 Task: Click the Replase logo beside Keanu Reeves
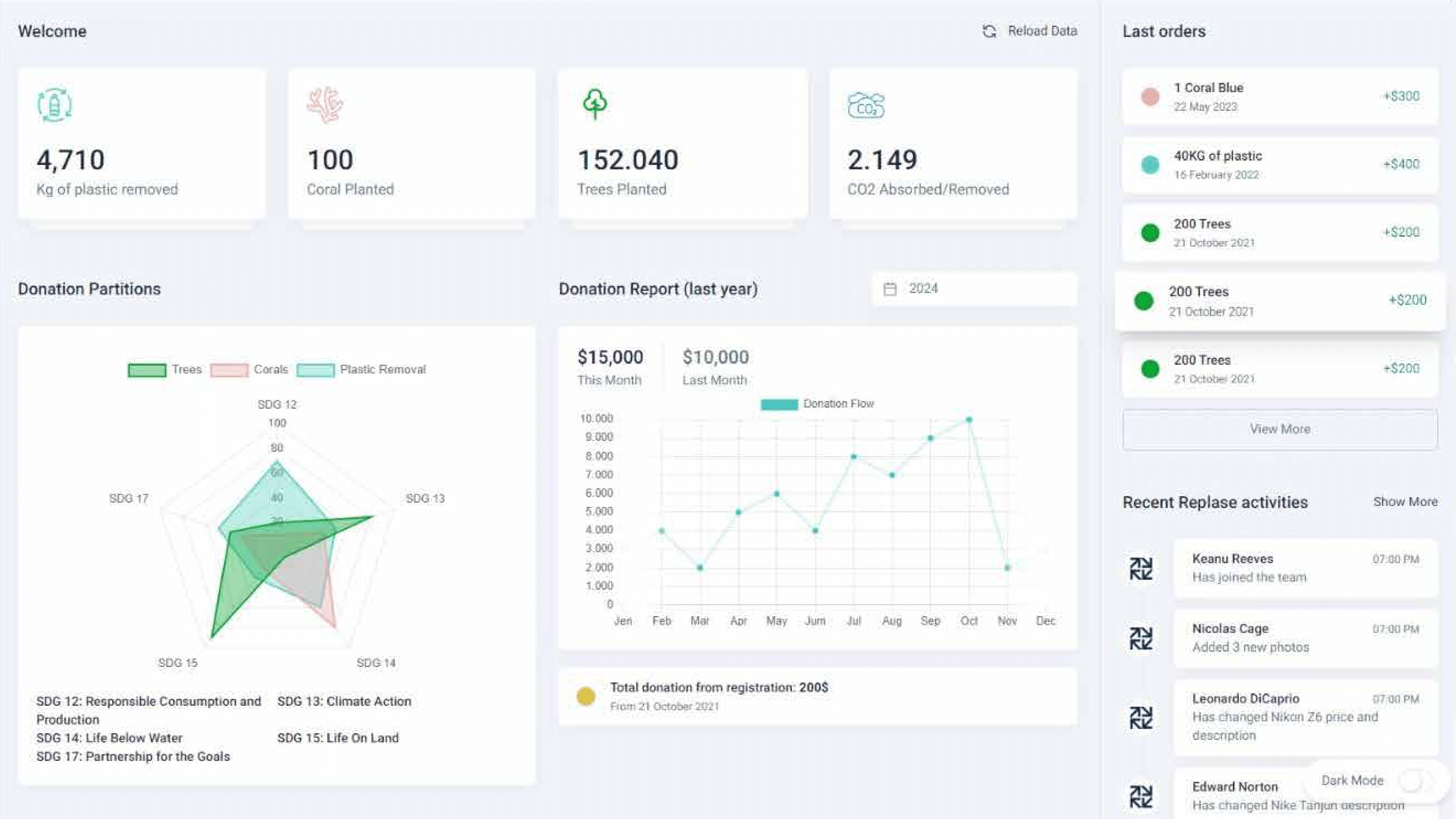pos(1141,569)
